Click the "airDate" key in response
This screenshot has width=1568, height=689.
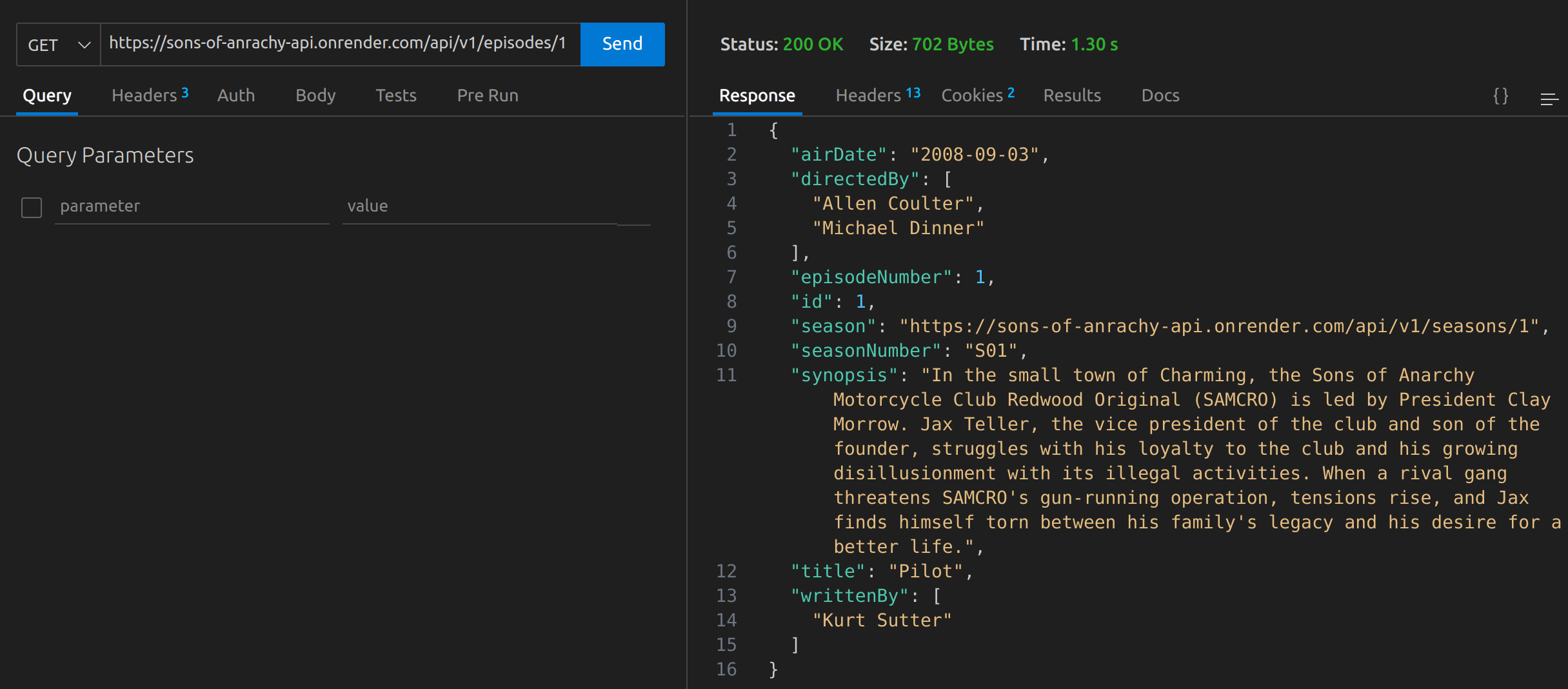[839, 155]
